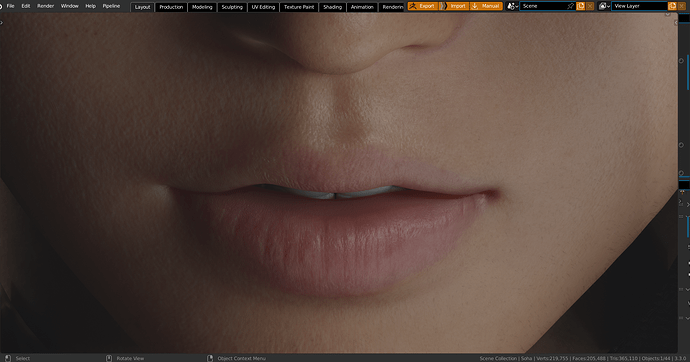The image size is (690, 362).
Task: Open the scene browser icon
Action: tap(512, 6)
